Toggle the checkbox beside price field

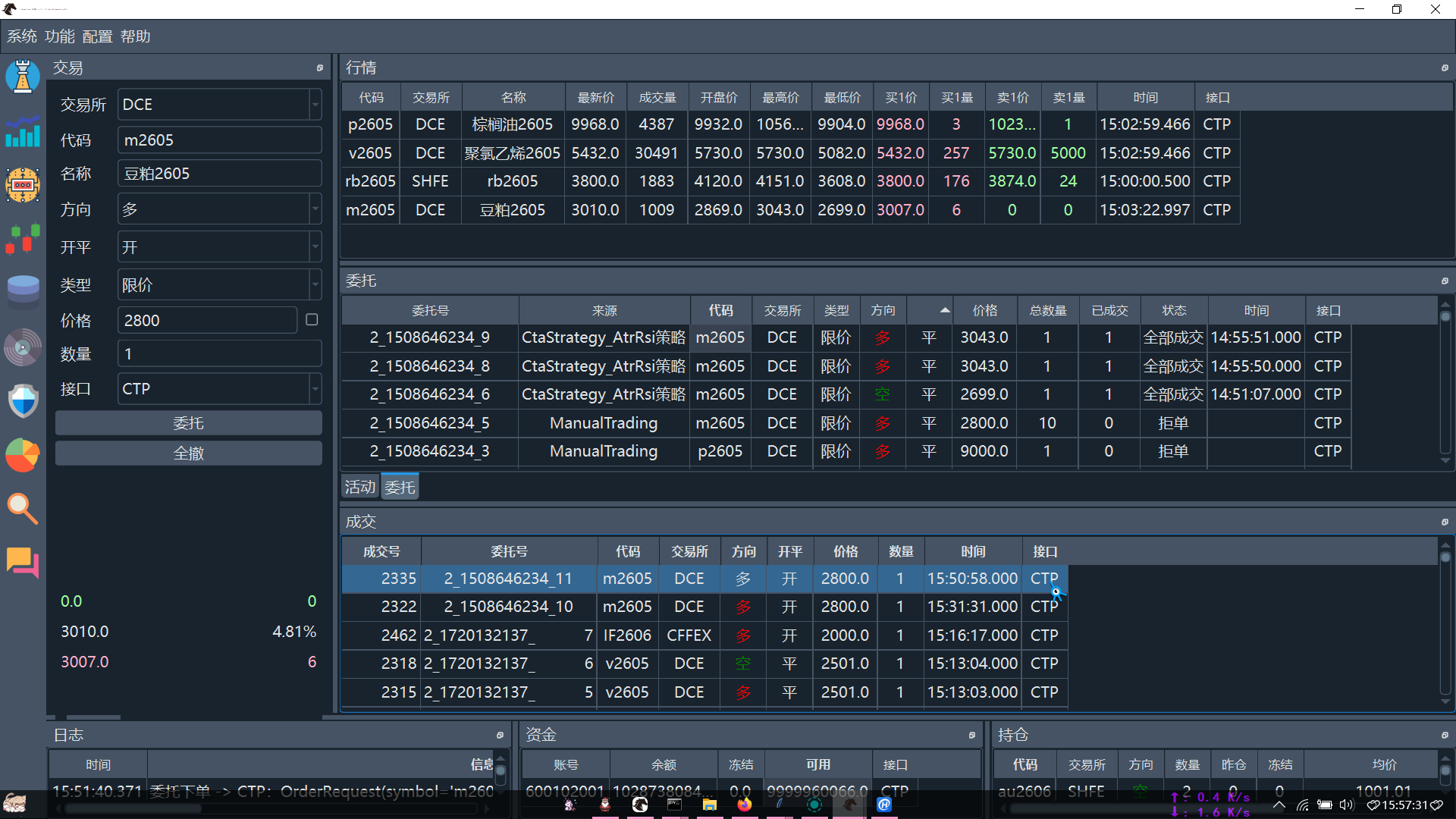coord(312,320)
